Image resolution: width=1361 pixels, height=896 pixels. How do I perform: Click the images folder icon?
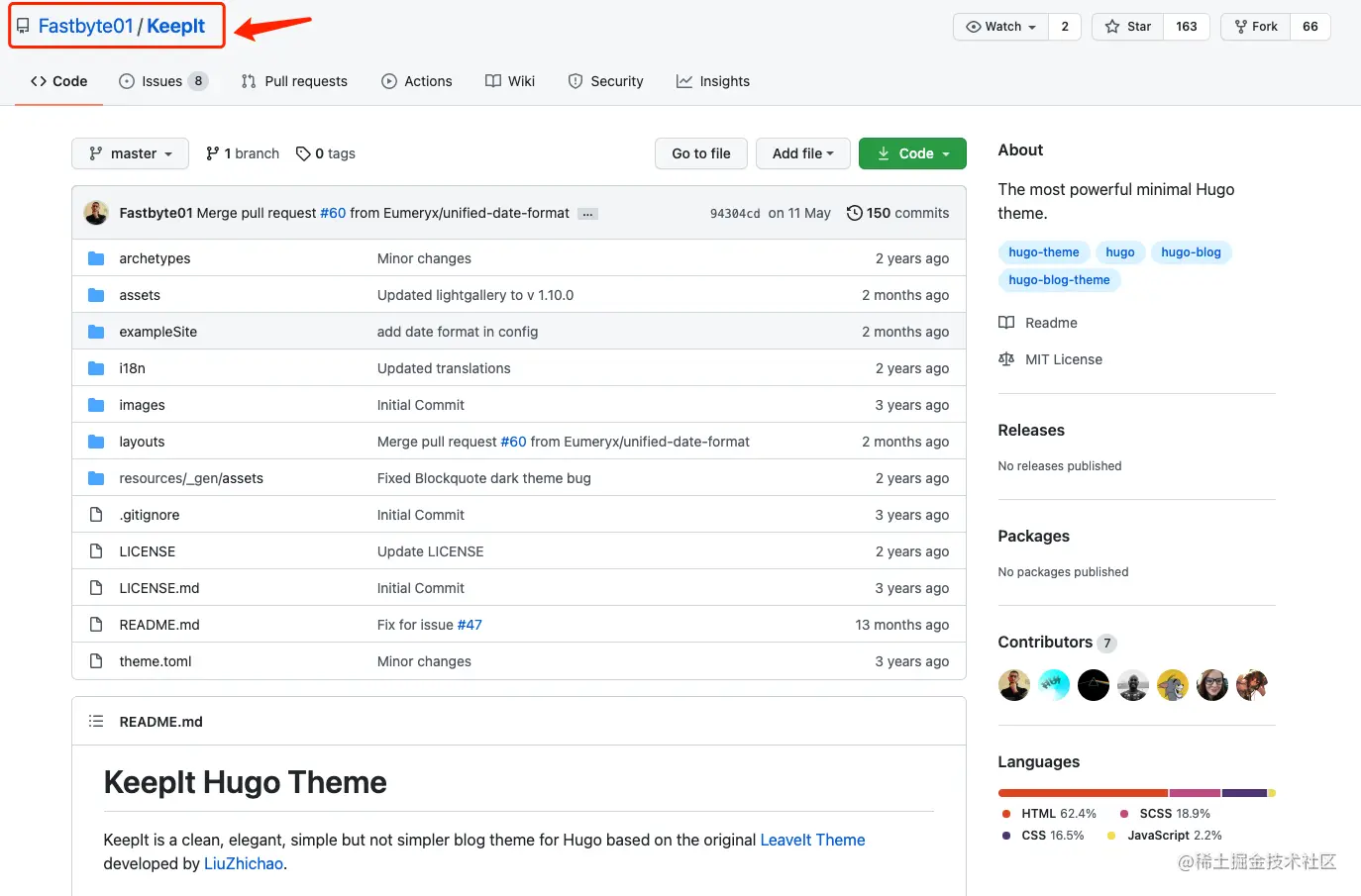(96, 405)
